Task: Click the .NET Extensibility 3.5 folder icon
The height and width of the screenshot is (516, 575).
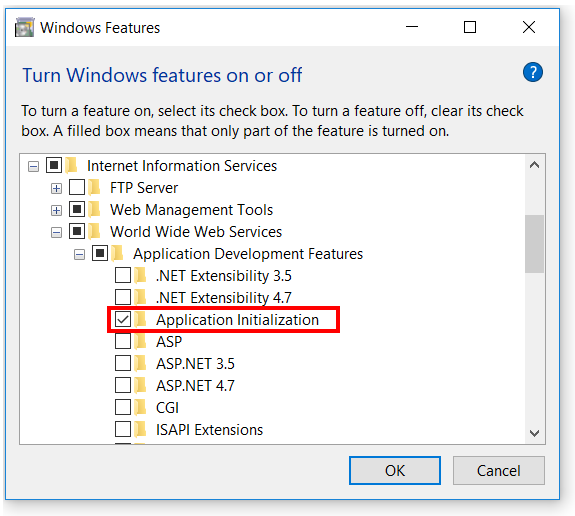Action: [x=140, y=275]
